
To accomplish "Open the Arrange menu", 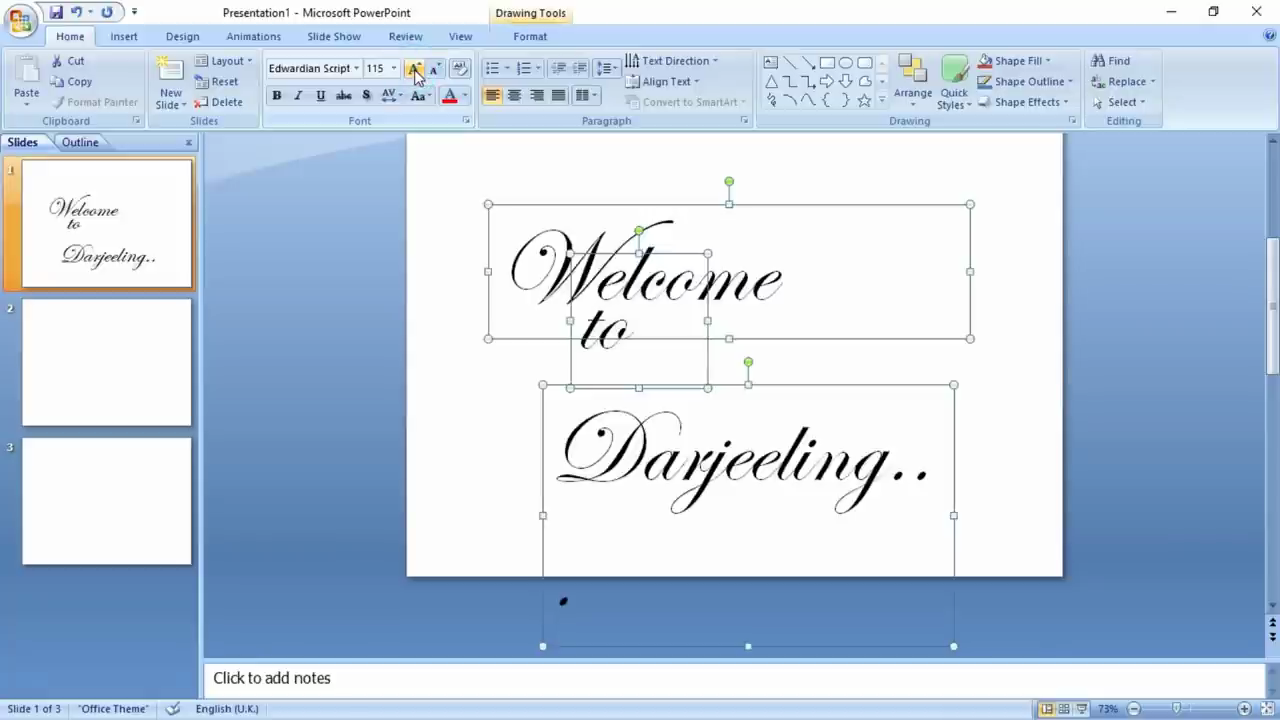I will coord(912,80).
